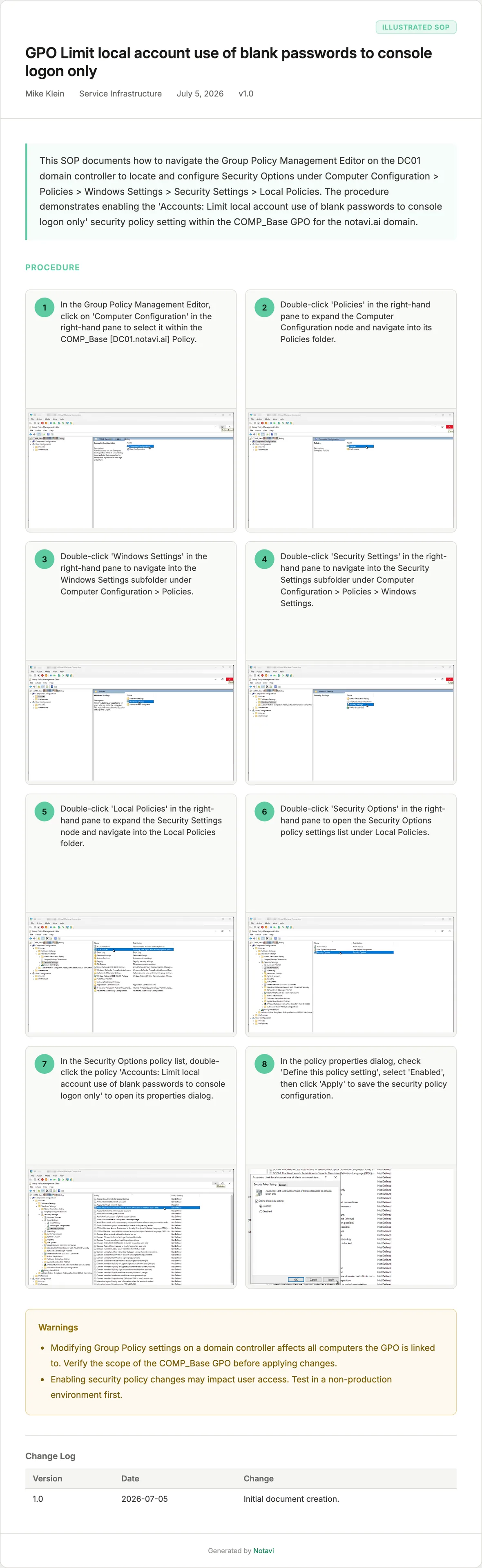Open the step 2 Policies screenshot
Image resolution: width=482 pixels, height=1568 pixels.
pyautogui.click(x=351, y=470)
